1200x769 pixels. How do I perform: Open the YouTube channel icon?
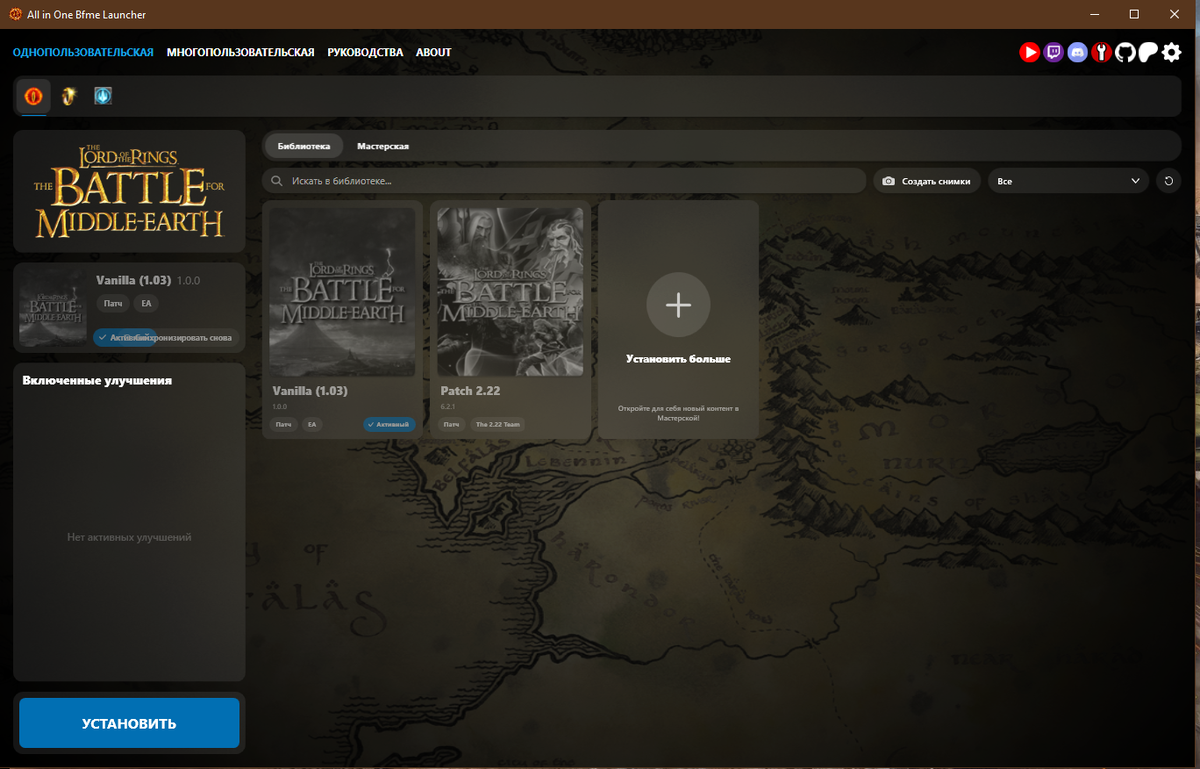coord(1029,52)
